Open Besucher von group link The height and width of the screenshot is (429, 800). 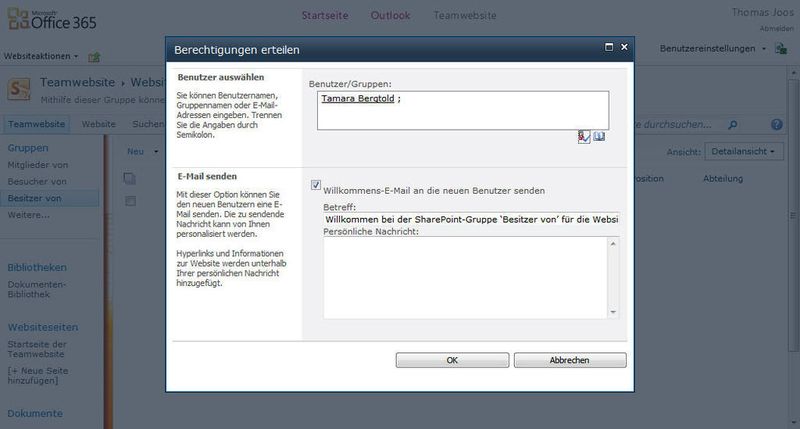tap(37, 182)
